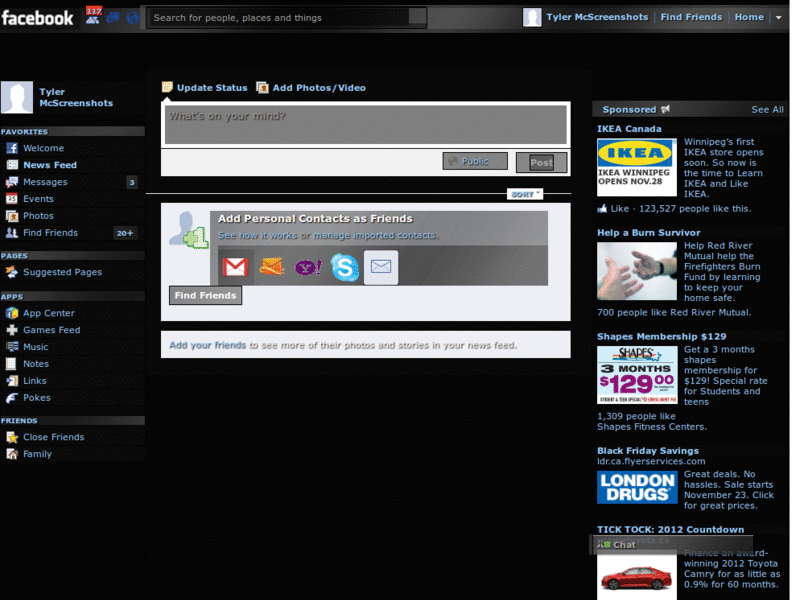Click the red Toyota Camry image
The height and width of the screenshot is (600, 800).
(637, 578)
